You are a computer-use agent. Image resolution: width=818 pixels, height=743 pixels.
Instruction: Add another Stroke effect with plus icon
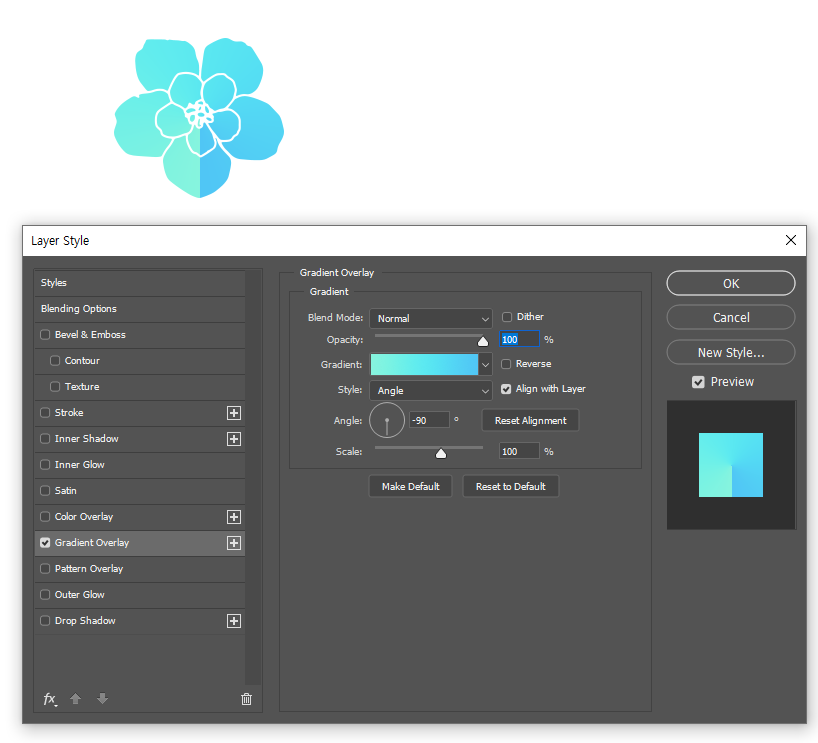pyautogui.click(x=234, y=413)
